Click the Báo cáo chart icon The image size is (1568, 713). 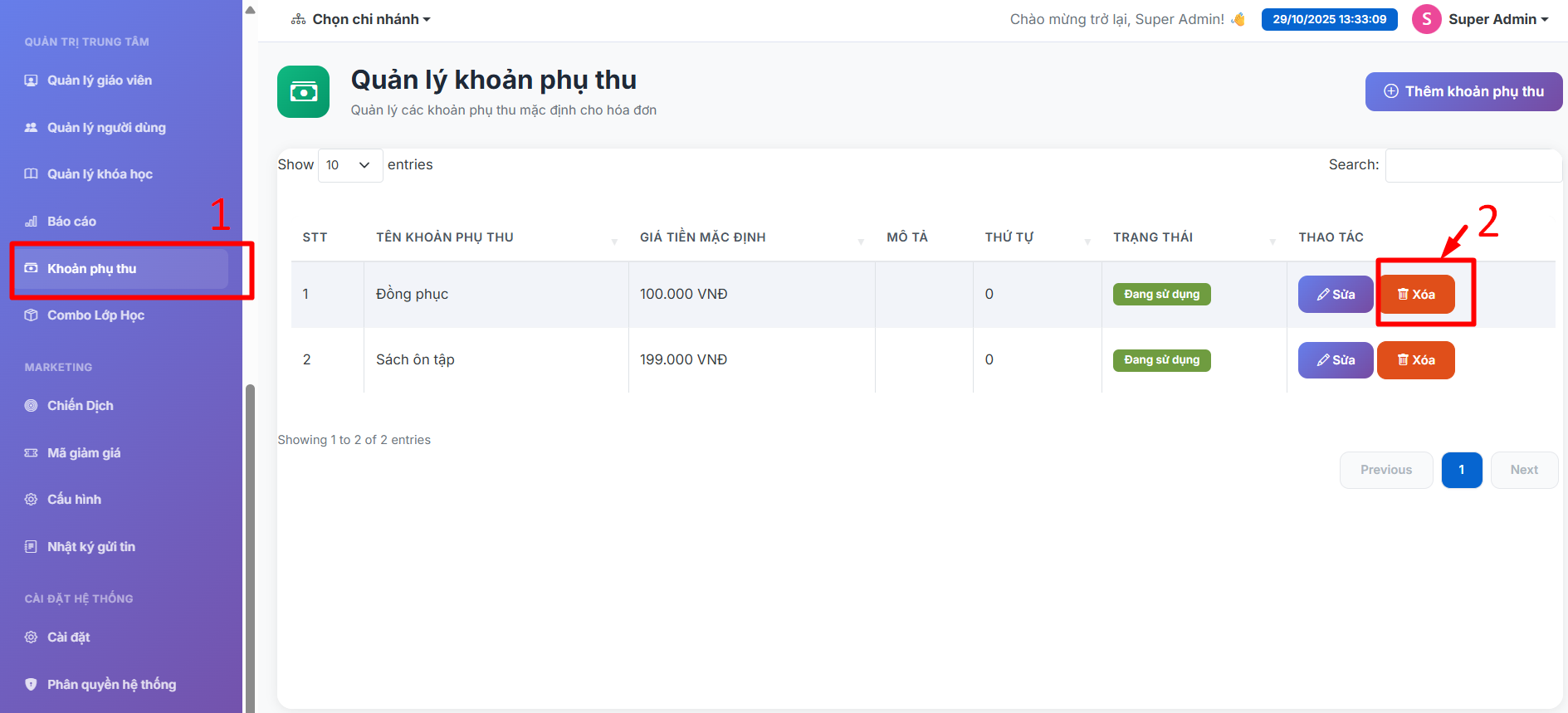point(32,222)
